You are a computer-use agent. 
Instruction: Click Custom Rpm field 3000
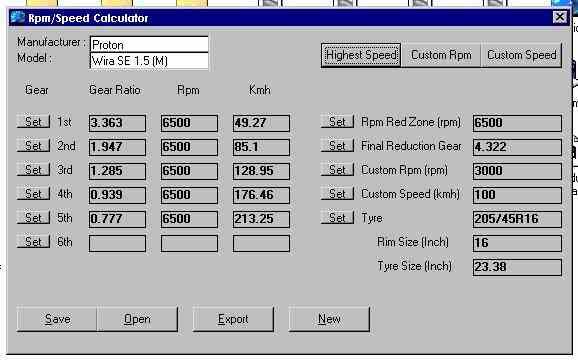tap(517, 171)
